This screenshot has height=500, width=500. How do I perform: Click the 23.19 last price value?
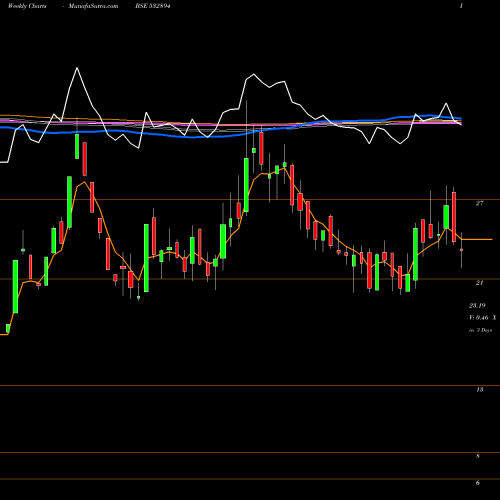tap(477, 305)
